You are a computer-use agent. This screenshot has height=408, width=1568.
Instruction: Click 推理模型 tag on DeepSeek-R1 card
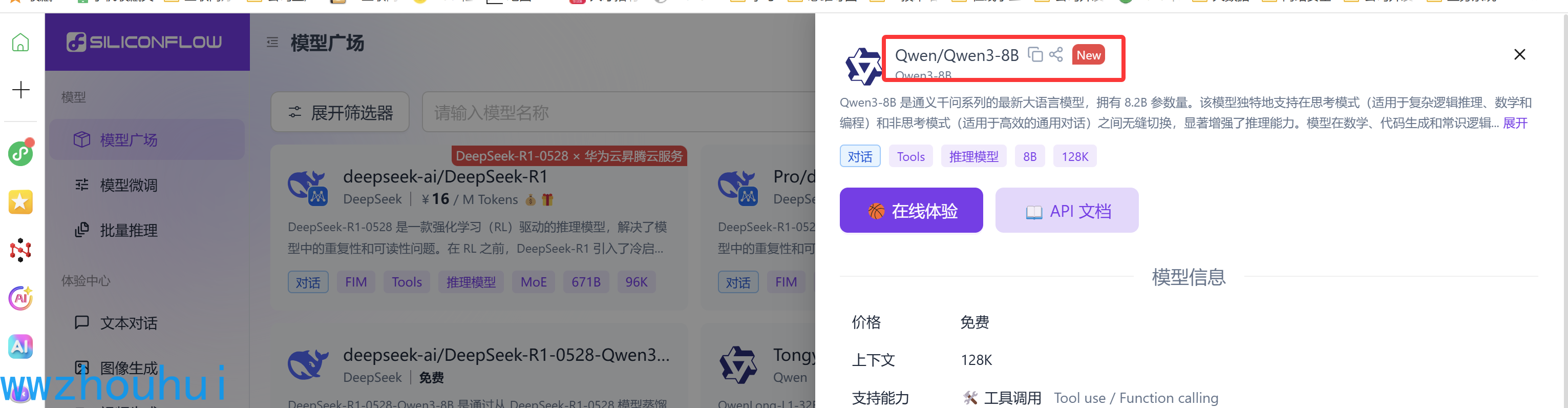pyautogui.click(x=471, y=282)
